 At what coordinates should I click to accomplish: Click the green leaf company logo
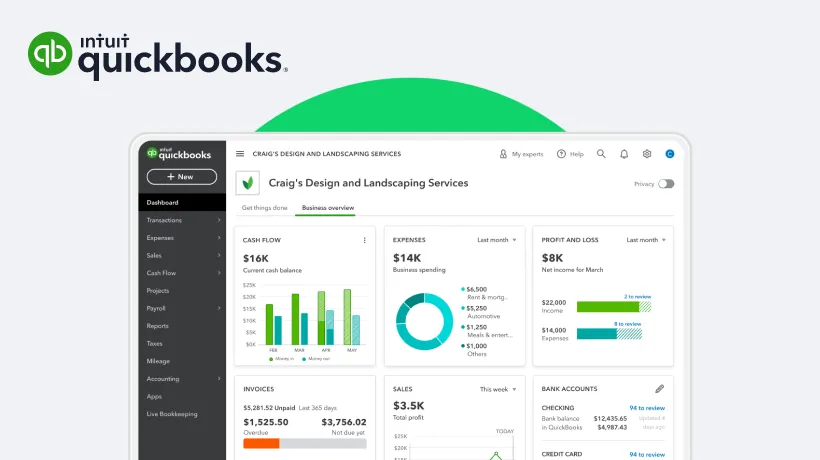247,183
